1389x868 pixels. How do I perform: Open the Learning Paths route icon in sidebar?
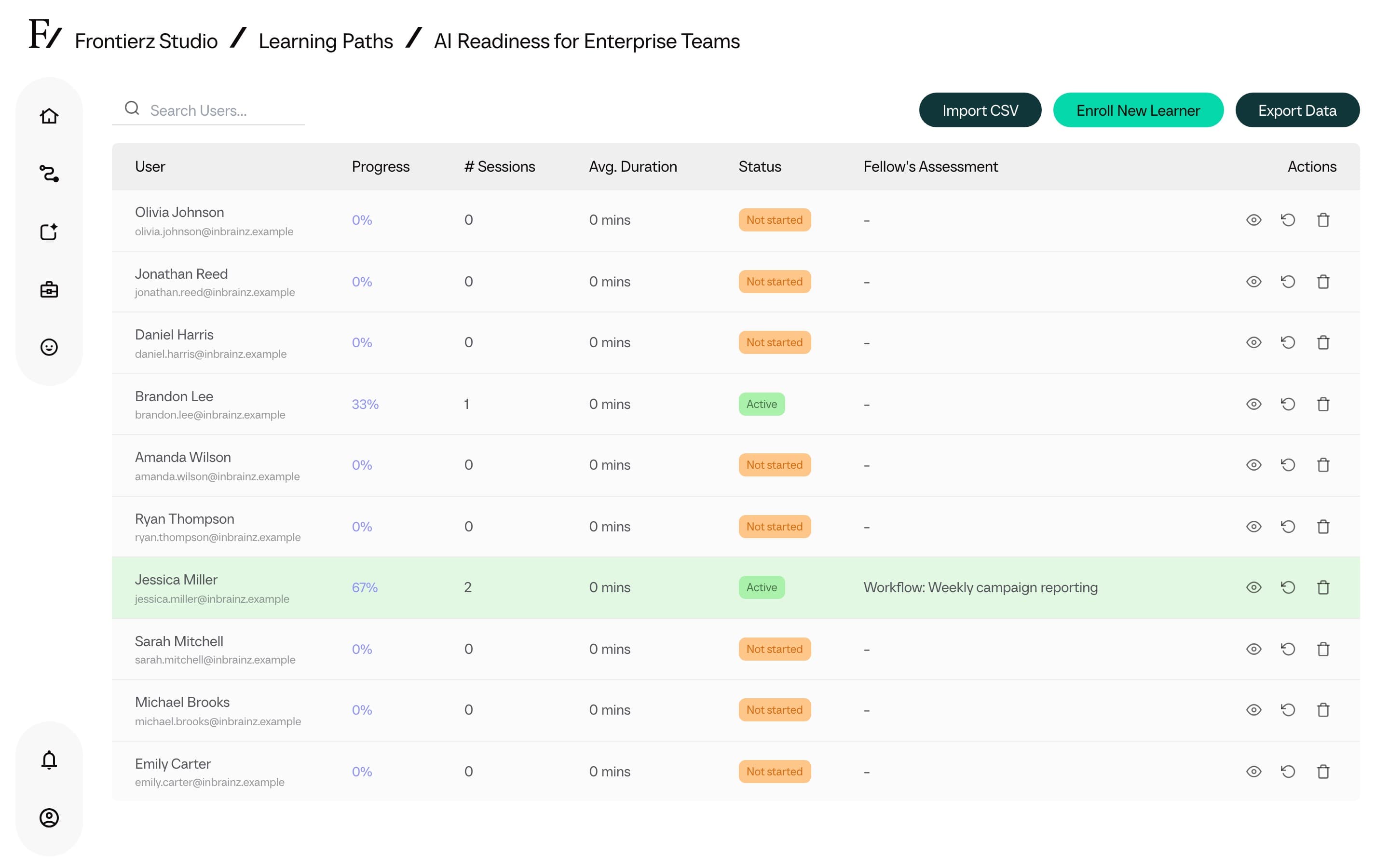49,174
